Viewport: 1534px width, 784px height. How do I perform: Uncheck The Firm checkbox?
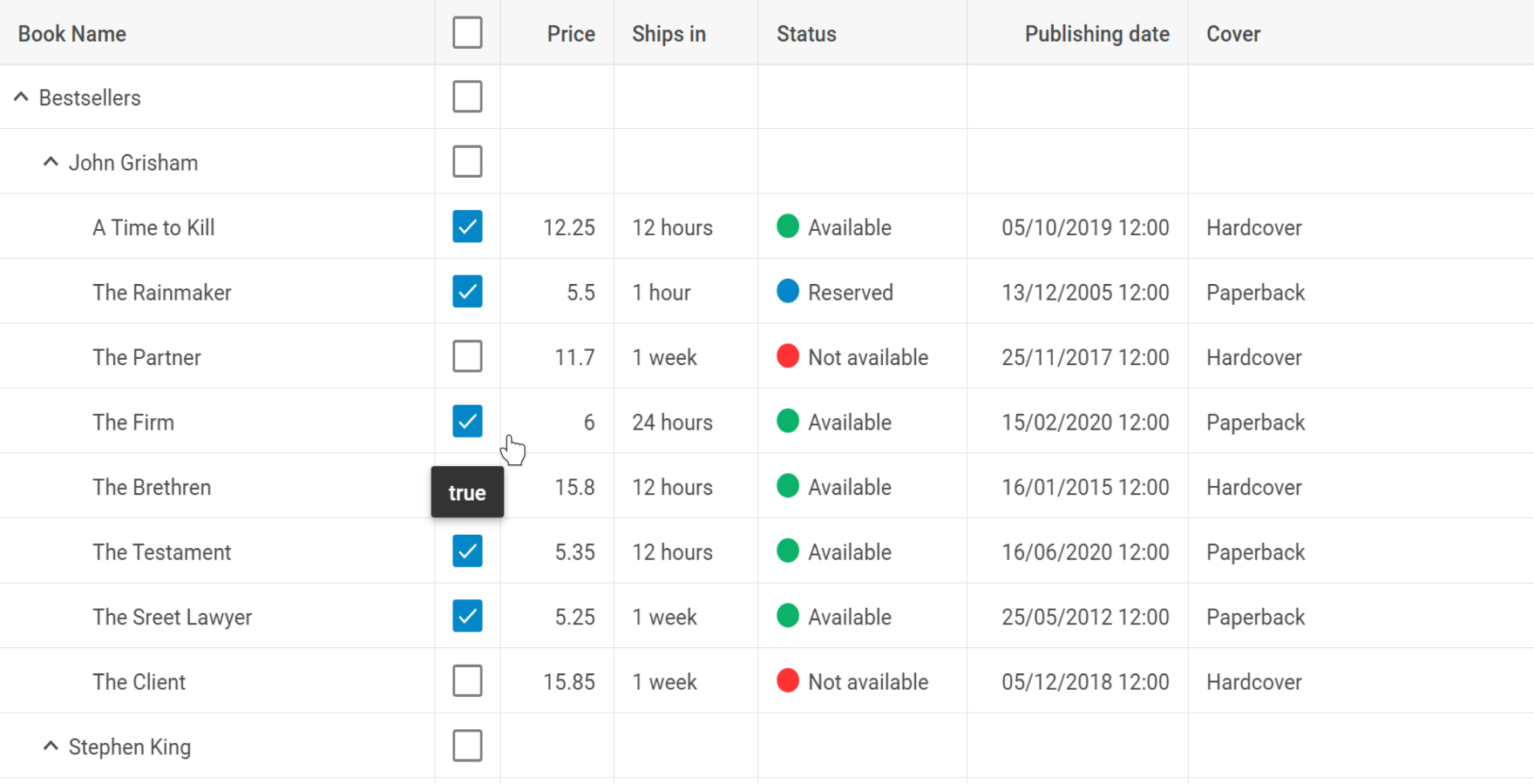[467, 421]
